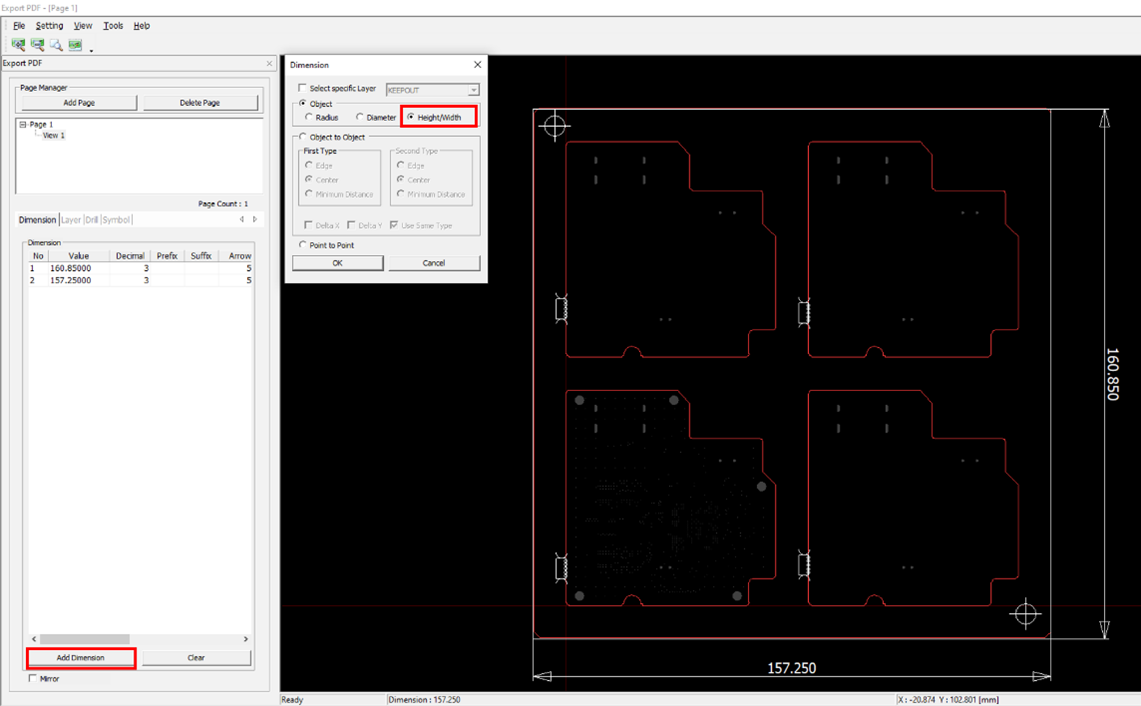Viewport: 1141px width, 706px height.
Task: Toggle the Mirror checkbox
Action: [33, 679]
